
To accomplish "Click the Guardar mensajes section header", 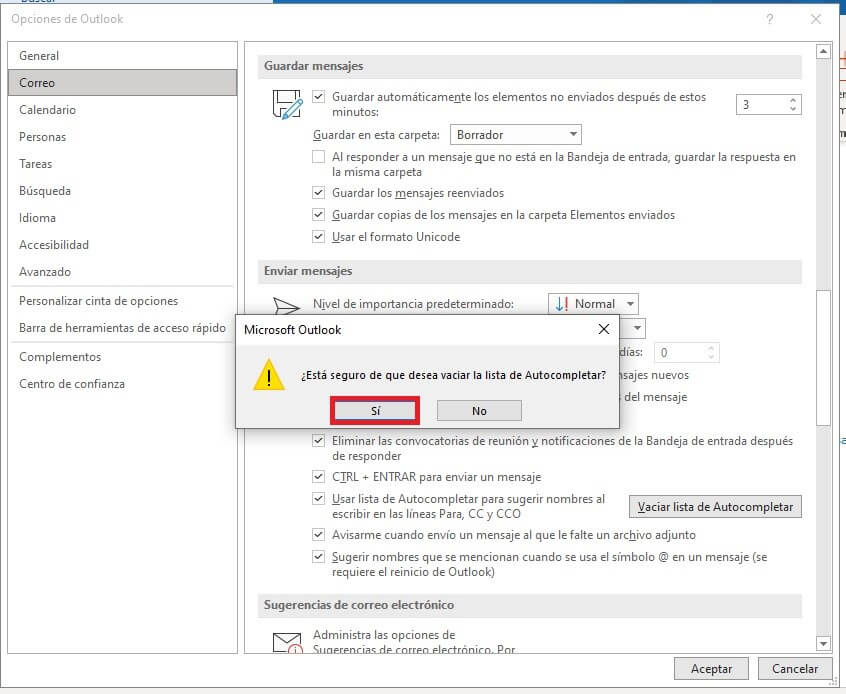I will coord(529,66).
